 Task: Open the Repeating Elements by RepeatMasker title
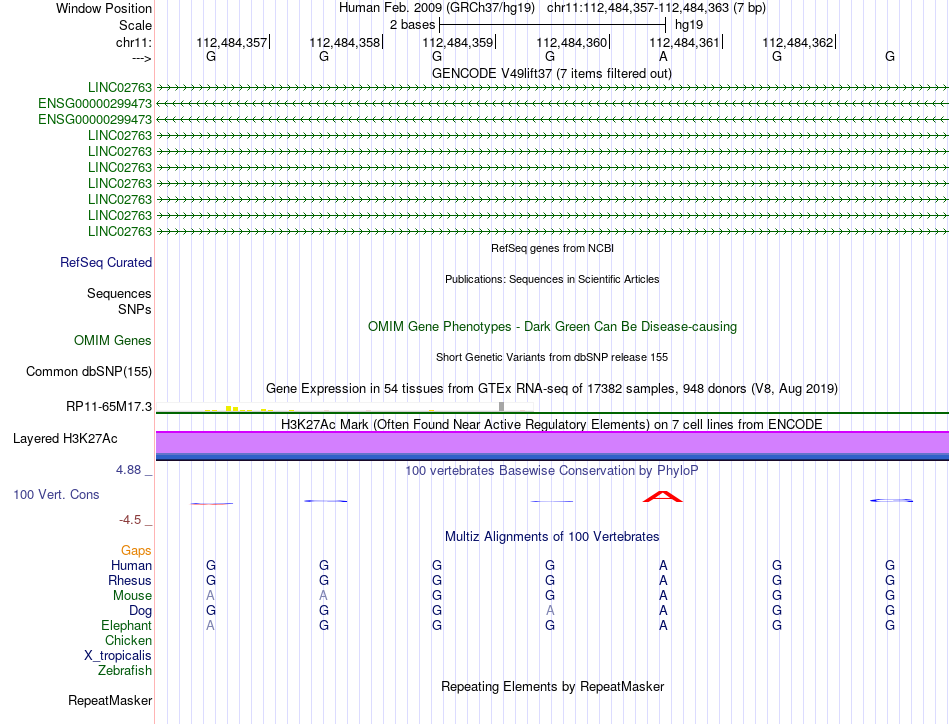point(552,686)
